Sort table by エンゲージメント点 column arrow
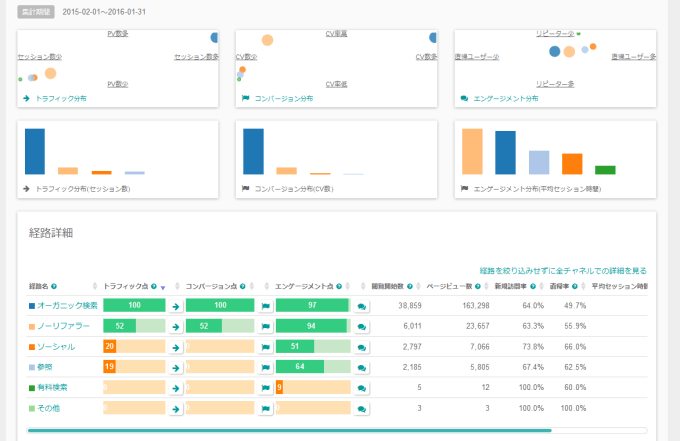This screenshot has height=441, width=680. click(x=349, y=287)
